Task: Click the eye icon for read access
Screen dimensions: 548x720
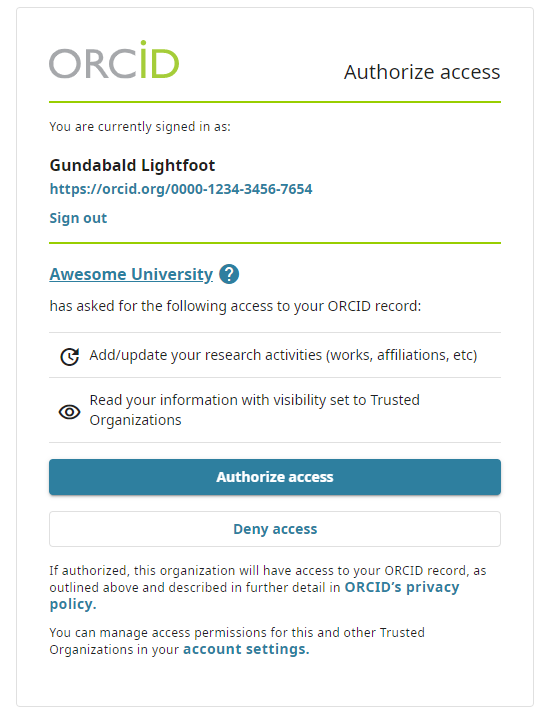Action: (x=69, y=412)
